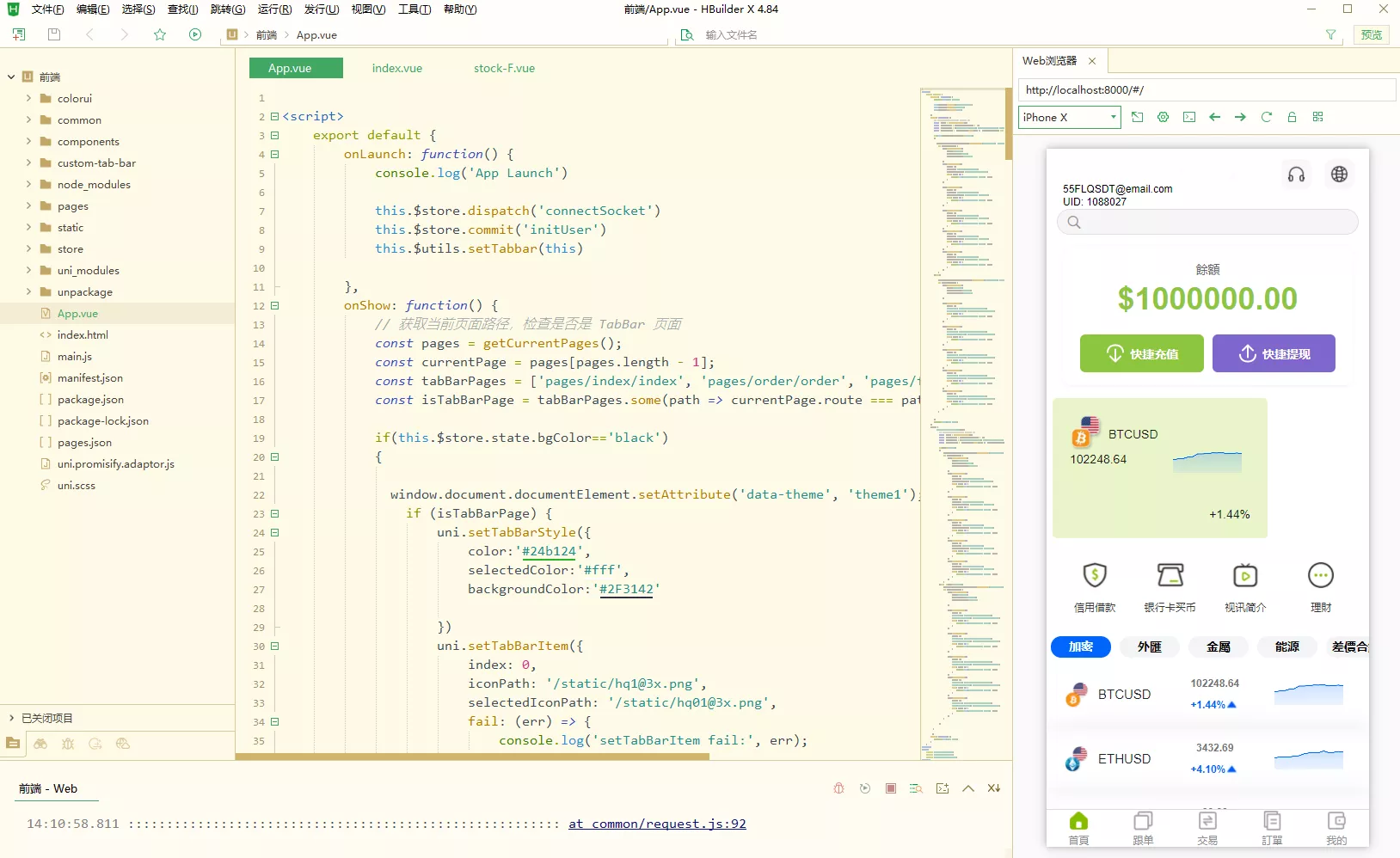The width and height of the screenshot is (1400, 858).
Task: Click the #24b124 color value in code
Action: (549, 551)
